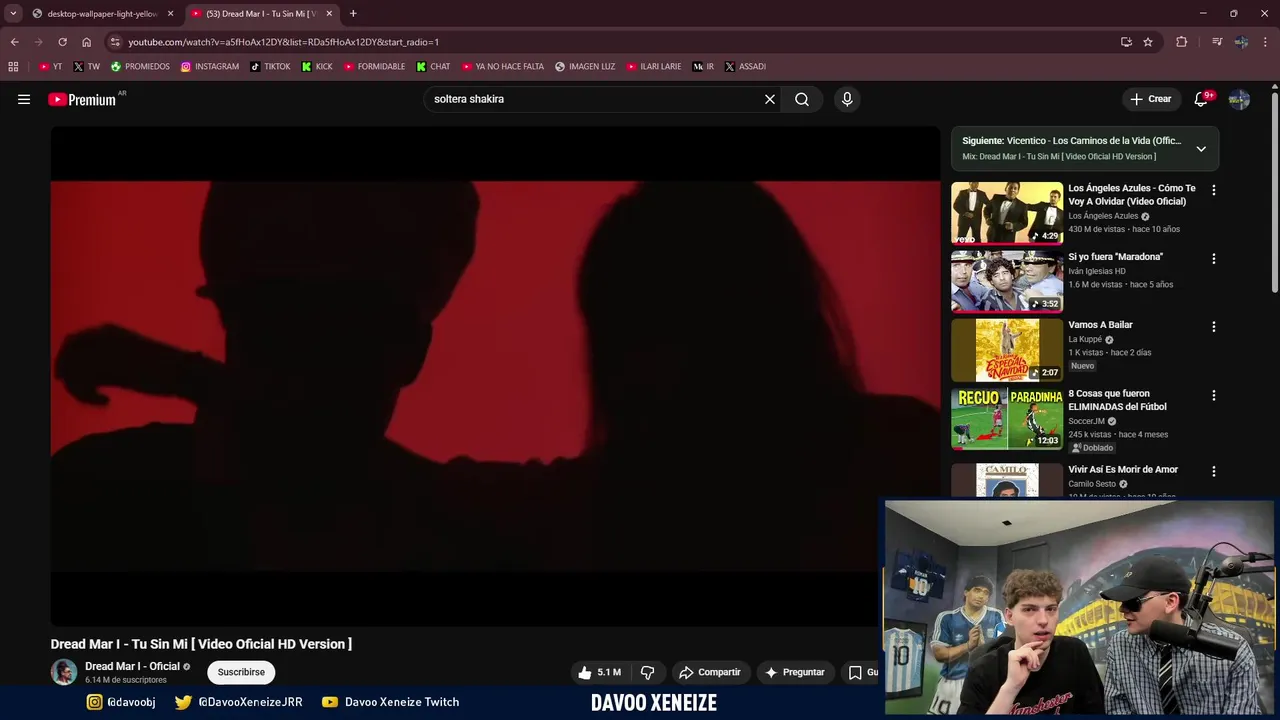Click the browser home icon
1280x720 pixels.
coord(86,42)
